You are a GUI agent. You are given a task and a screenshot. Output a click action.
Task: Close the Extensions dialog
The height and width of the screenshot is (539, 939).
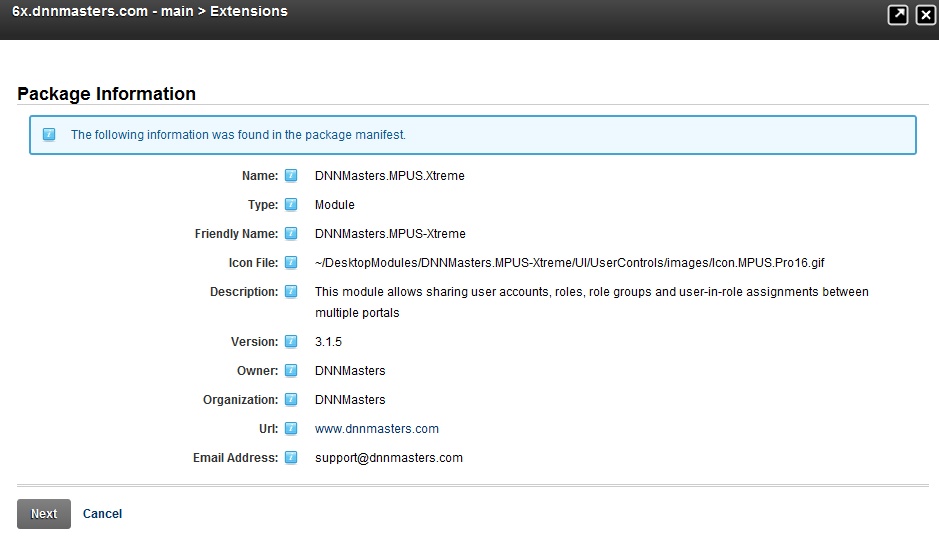(926, 15)
